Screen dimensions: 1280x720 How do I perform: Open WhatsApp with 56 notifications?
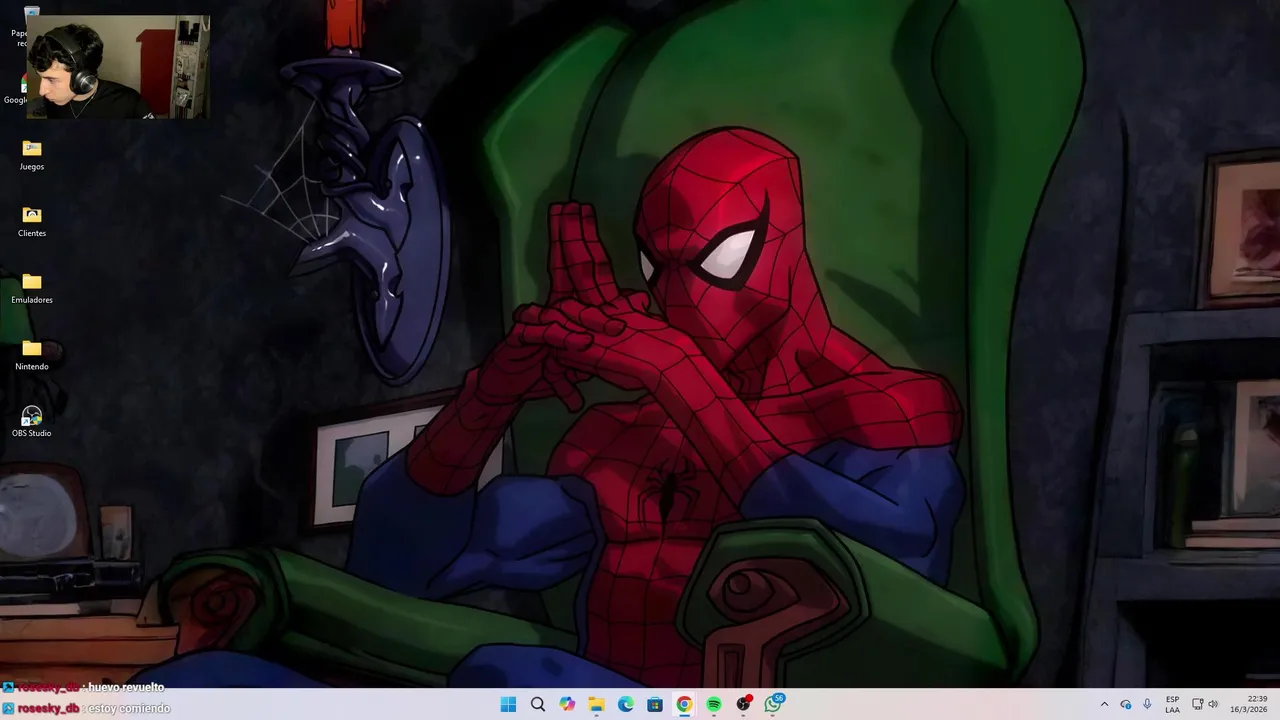pos(773,704)
